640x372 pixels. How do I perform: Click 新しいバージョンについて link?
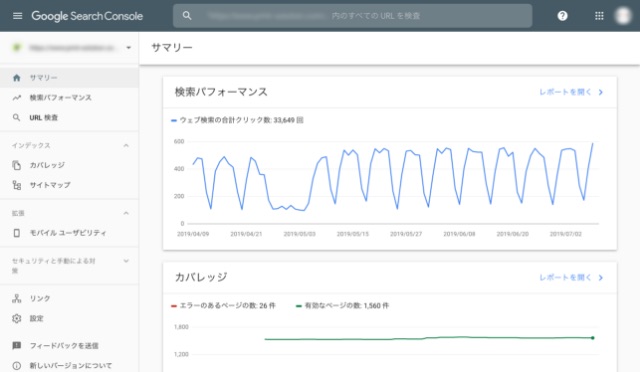(71, 366)
